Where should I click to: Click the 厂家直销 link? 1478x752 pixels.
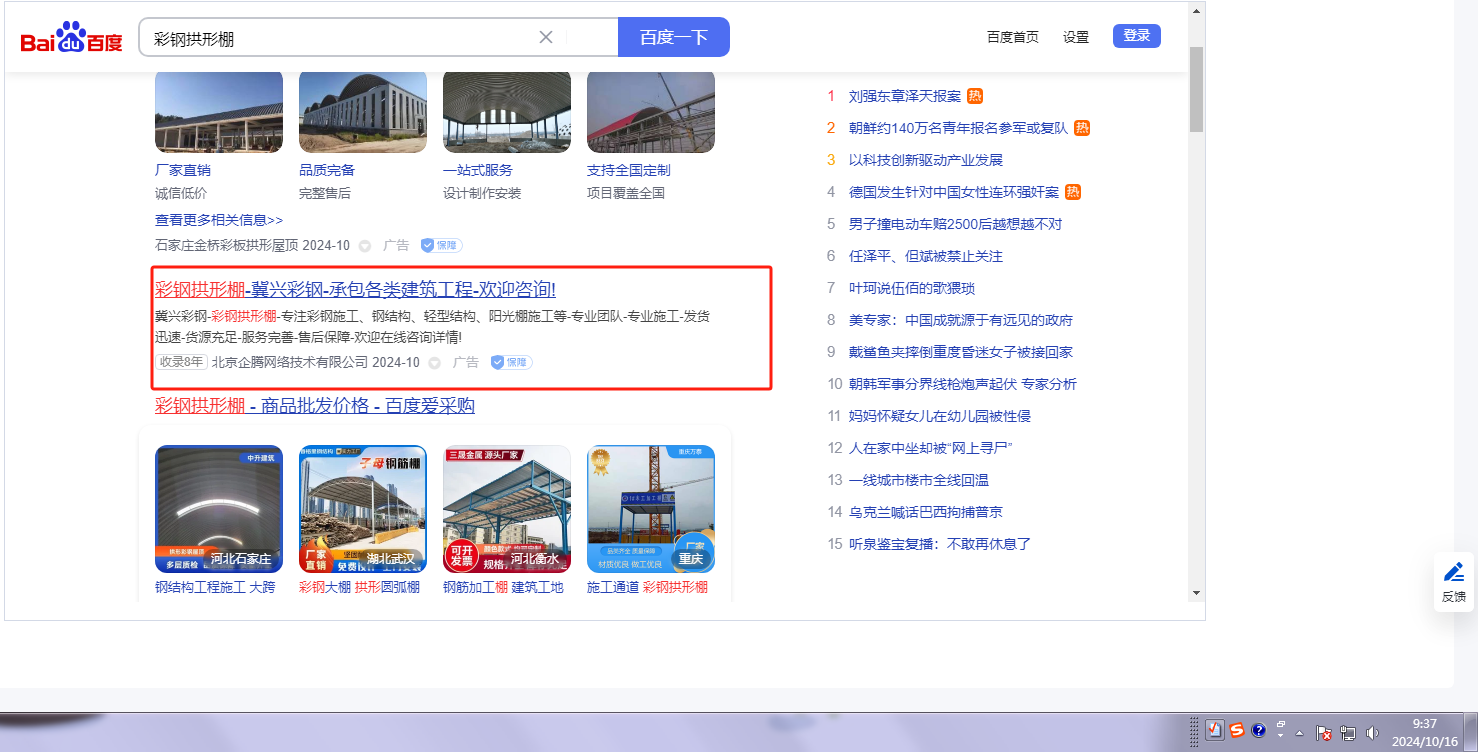[183, 170]
